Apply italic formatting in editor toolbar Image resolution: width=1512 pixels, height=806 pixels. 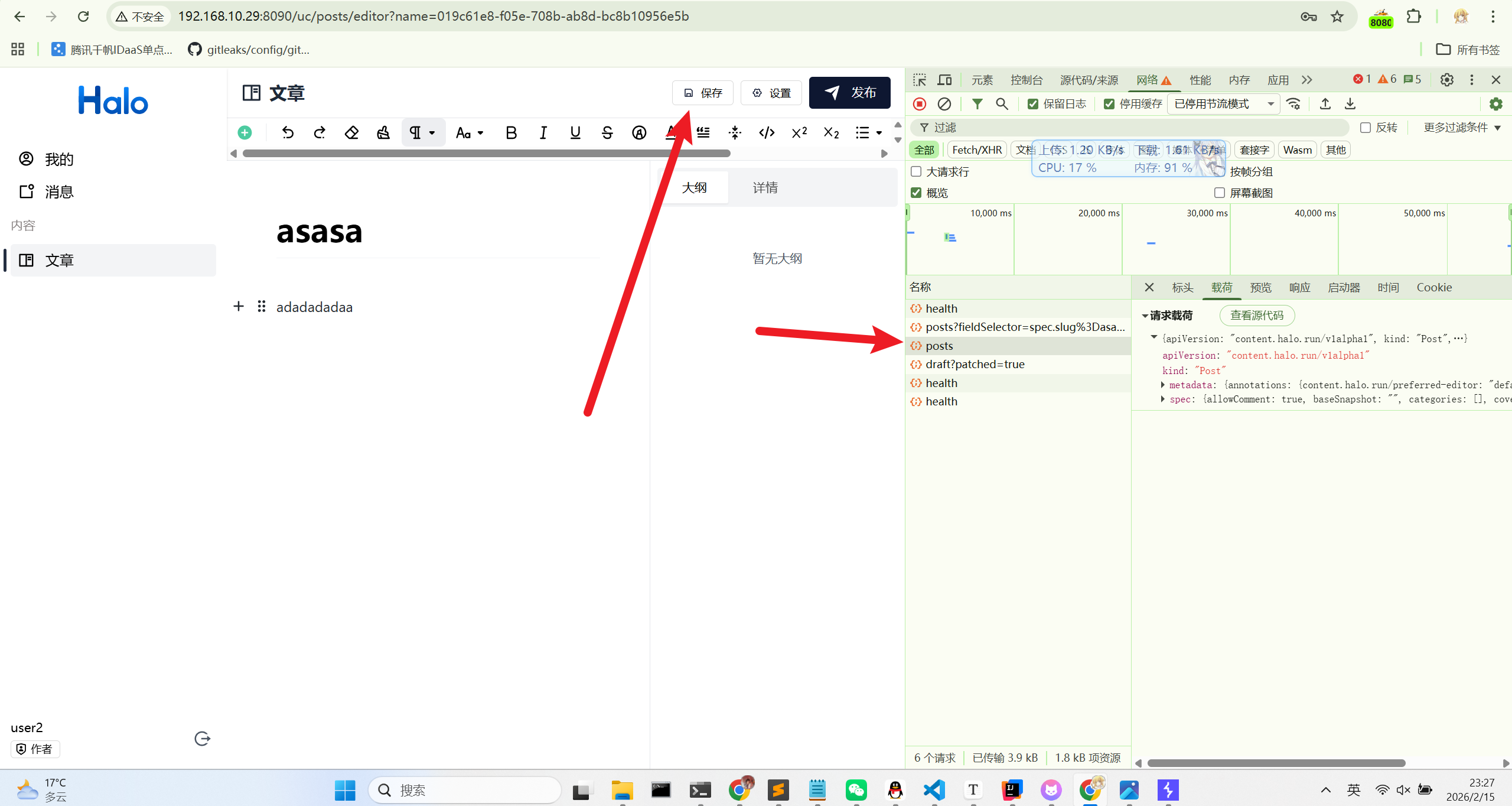pos(543,132)
